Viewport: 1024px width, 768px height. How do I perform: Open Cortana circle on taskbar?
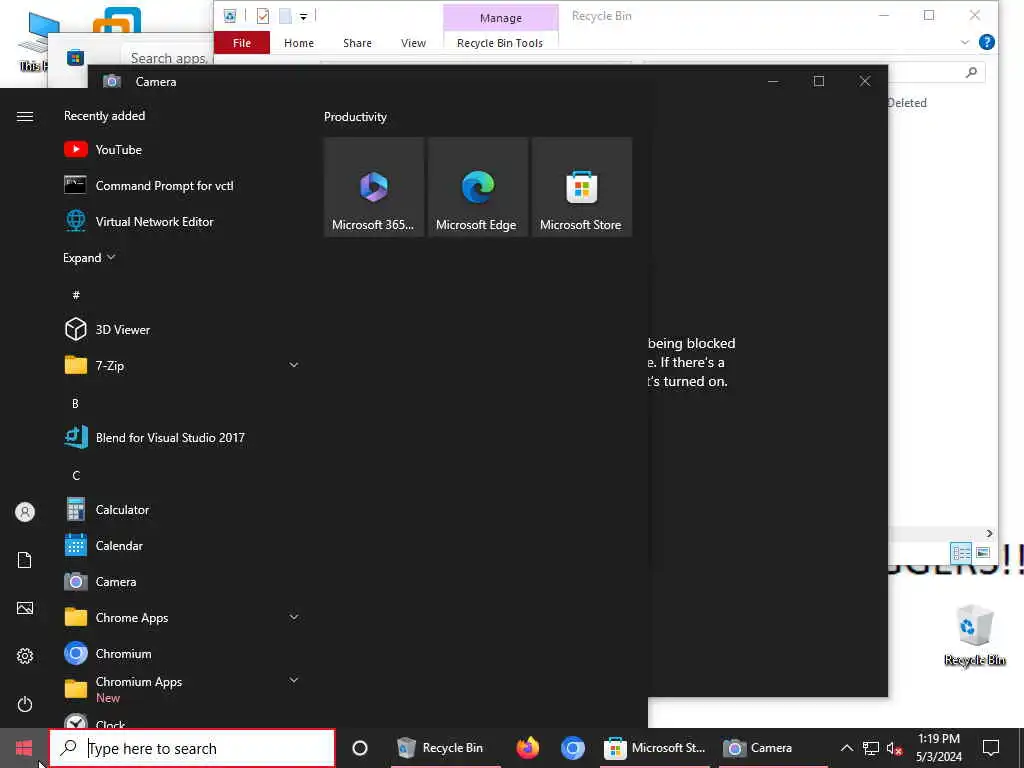click(360, 748)
